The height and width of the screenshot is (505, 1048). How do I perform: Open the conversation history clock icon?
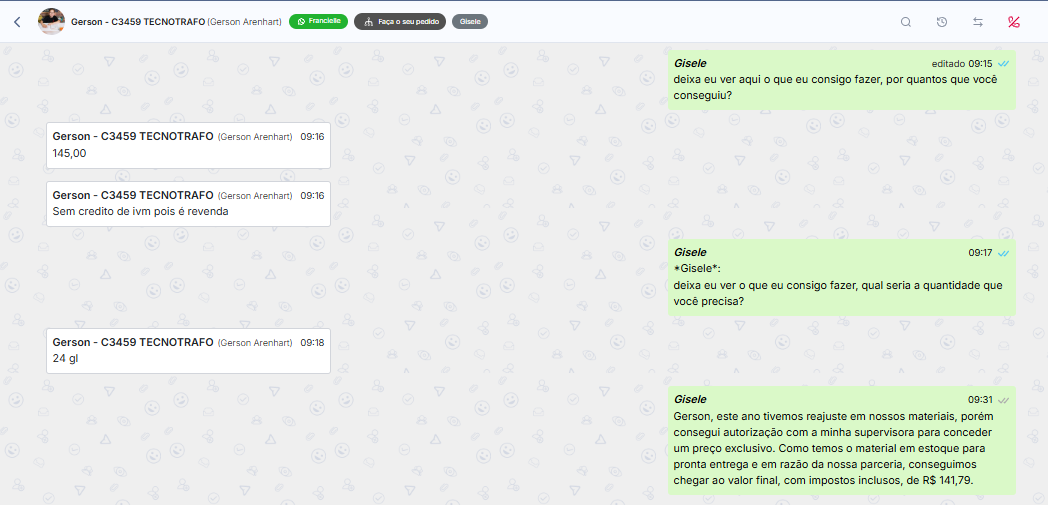tap(942, 22)
